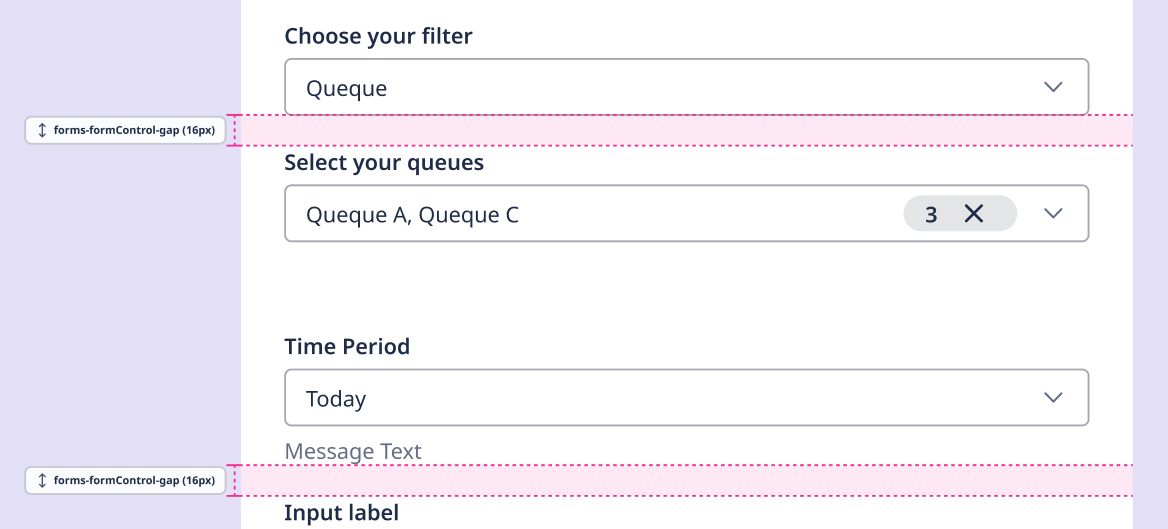Clear selected queues with the X icon
1168x529 pixels.
pos(973,214)
